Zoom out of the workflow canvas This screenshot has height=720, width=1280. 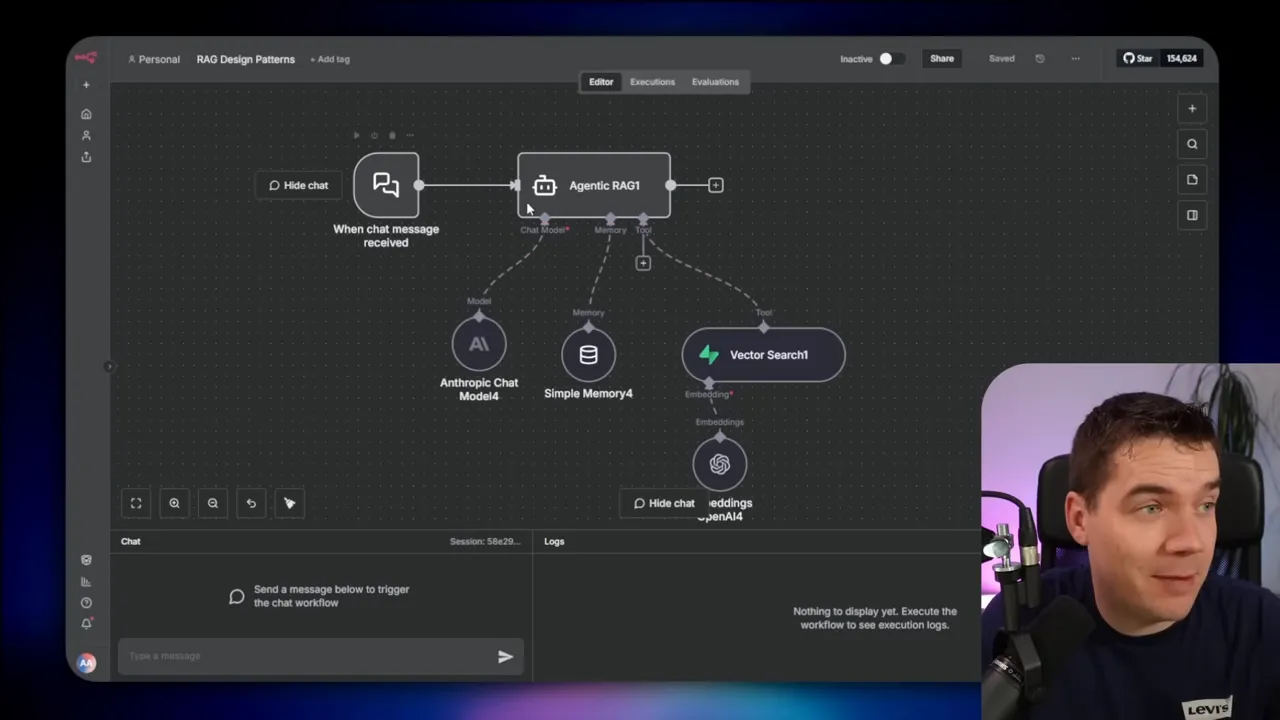(212, 503)
